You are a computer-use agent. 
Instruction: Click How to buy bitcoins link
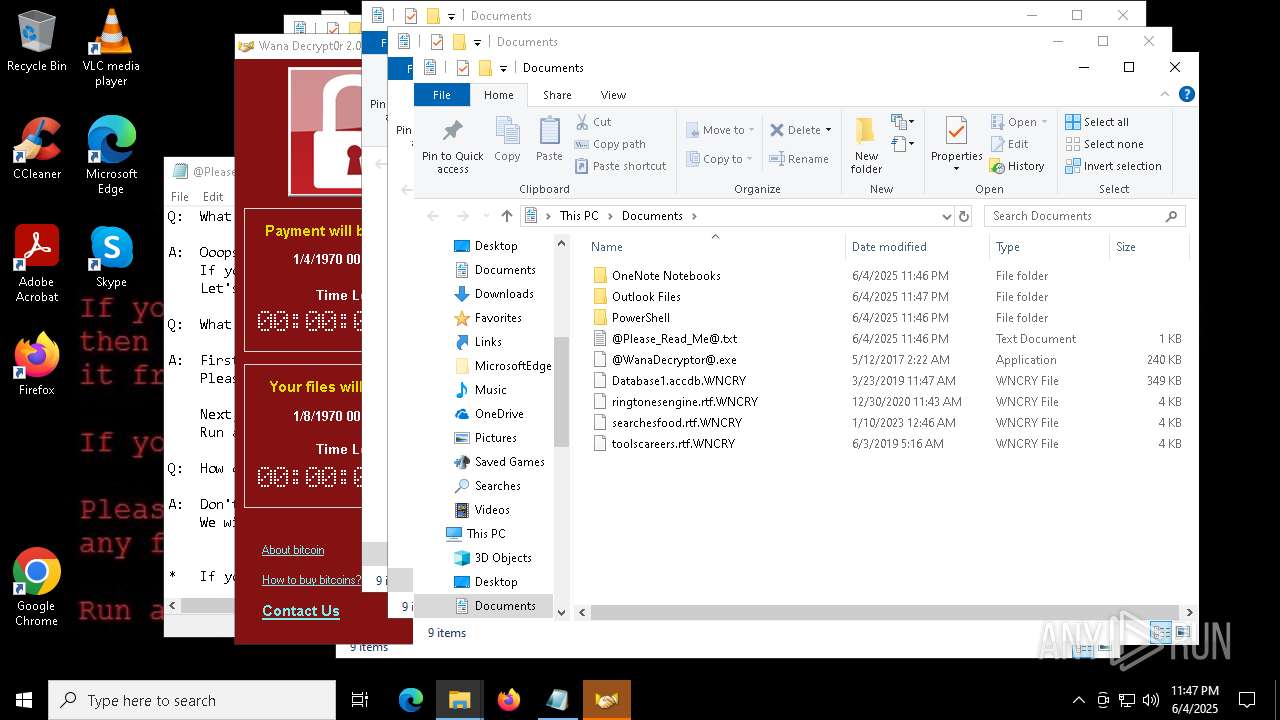[312, 580]
